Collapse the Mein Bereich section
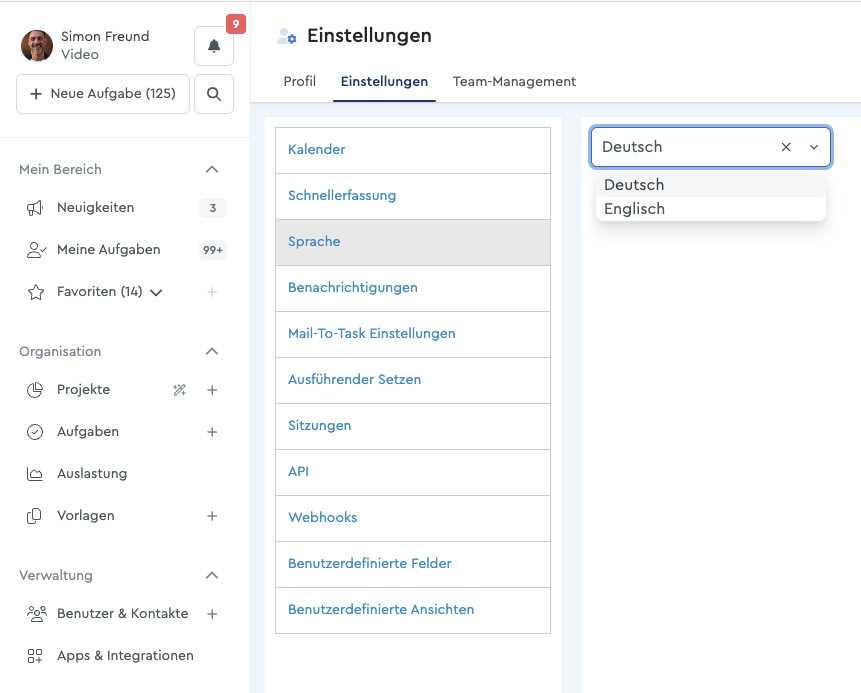The image size is (861, 693). tap(212, 170)
